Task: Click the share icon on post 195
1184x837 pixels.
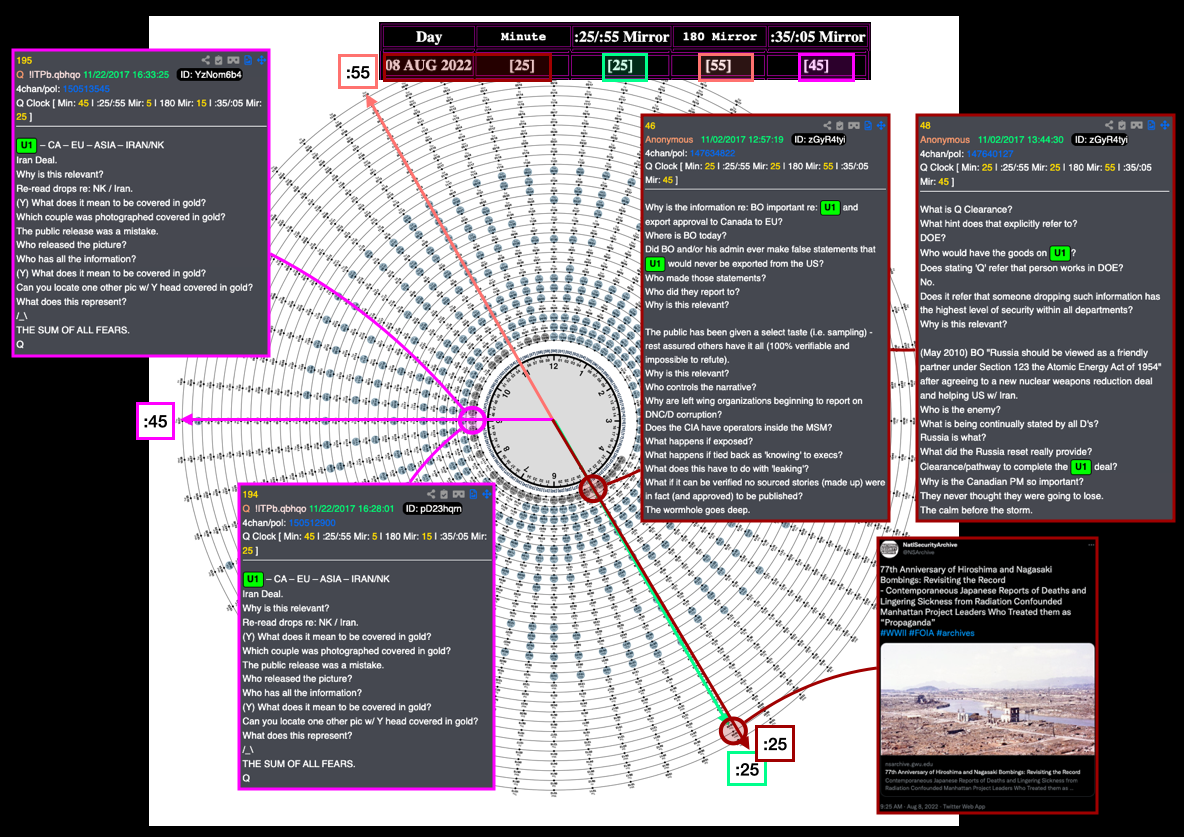Action: pyautogui.click(x=205, y=60)
